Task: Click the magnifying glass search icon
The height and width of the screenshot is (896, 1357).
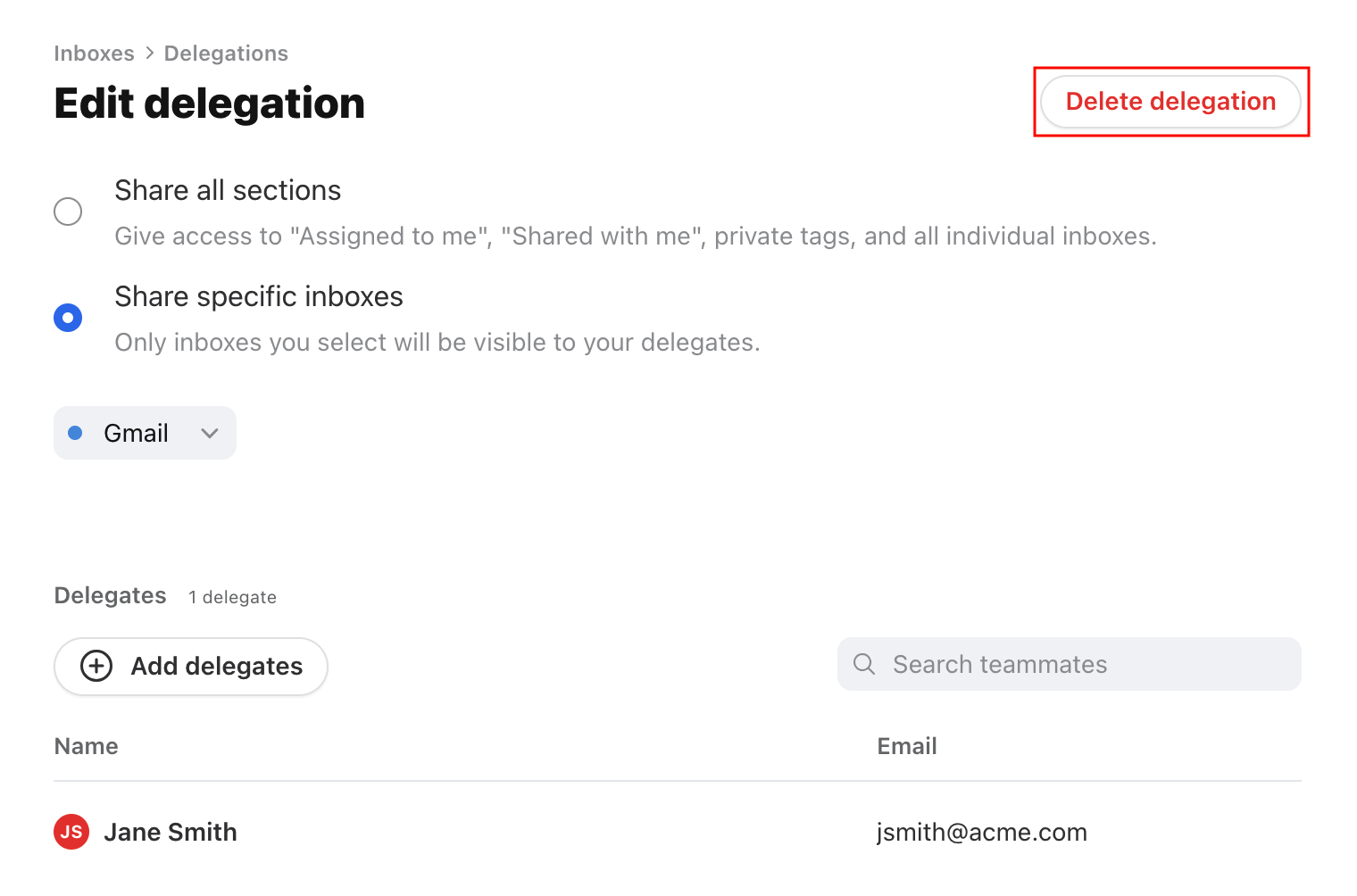Action: pyautogui.click(x=864, y=664)
